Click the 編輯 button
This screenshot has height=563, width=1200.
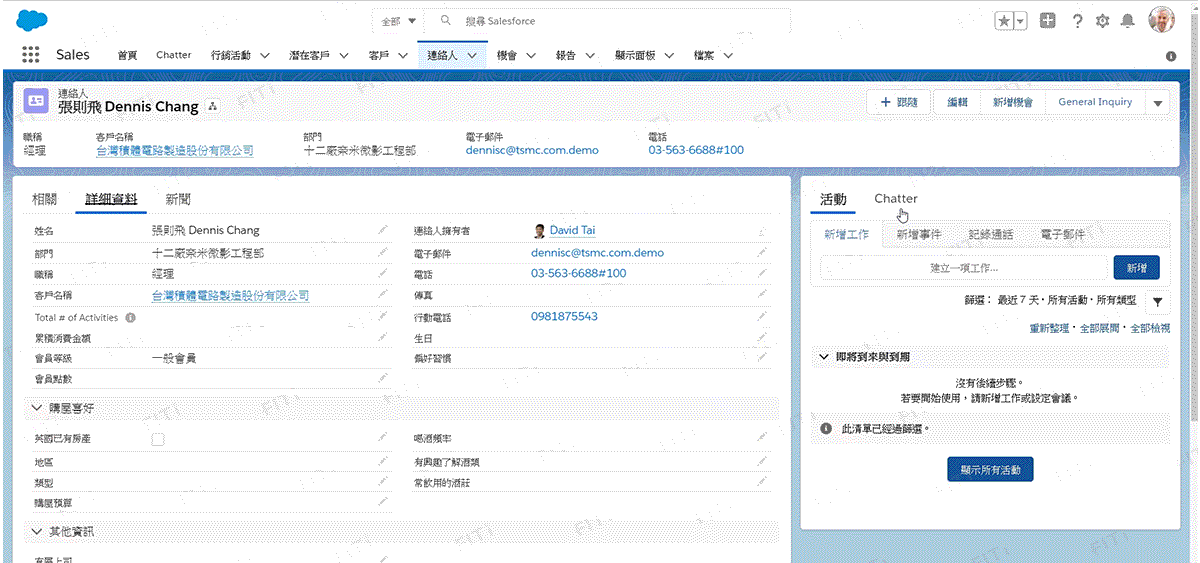tap(958, 102)
